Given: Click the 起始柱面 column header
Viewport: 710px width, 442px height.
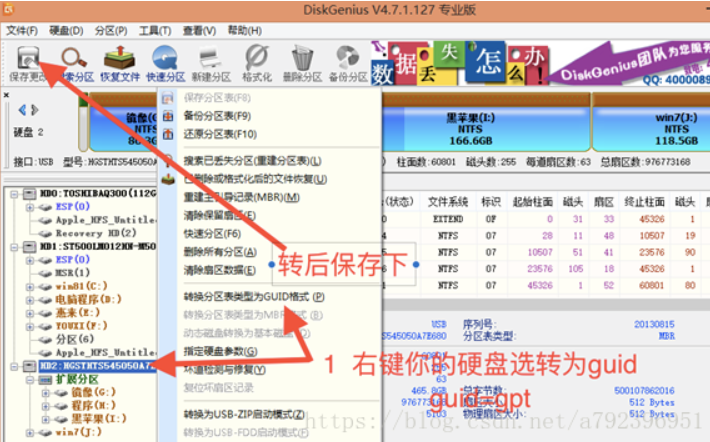Looking at the screenshot, I should pos(532,202).
